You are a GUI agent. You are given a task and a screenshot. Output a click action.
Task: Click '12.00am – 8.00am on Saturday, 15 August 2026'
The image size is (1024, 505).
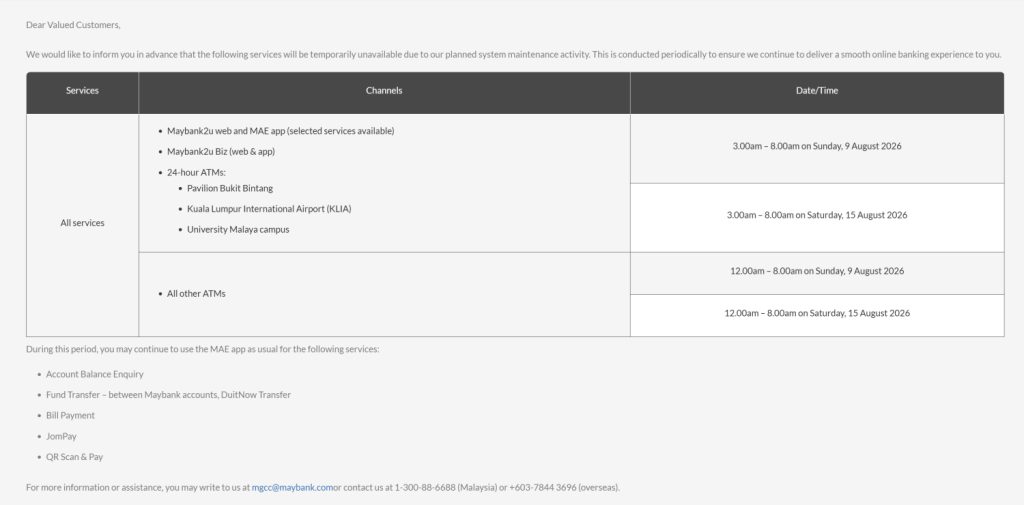[x=817, y=313]
